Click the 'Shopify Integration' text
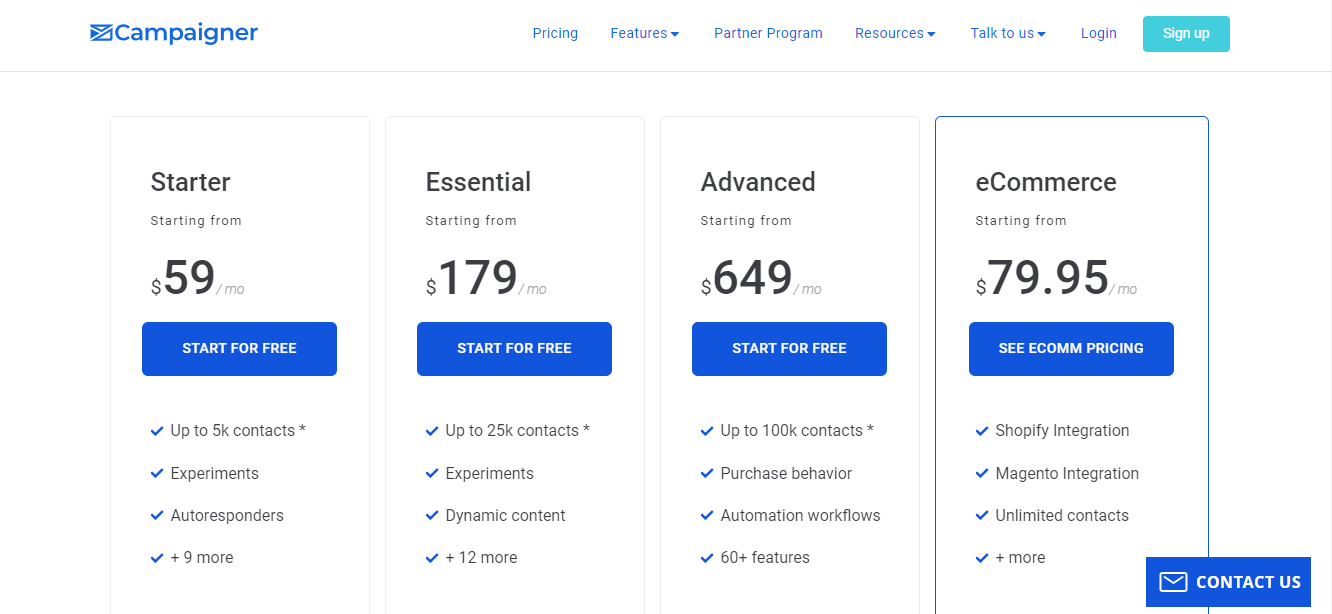 coord(1062,431)
